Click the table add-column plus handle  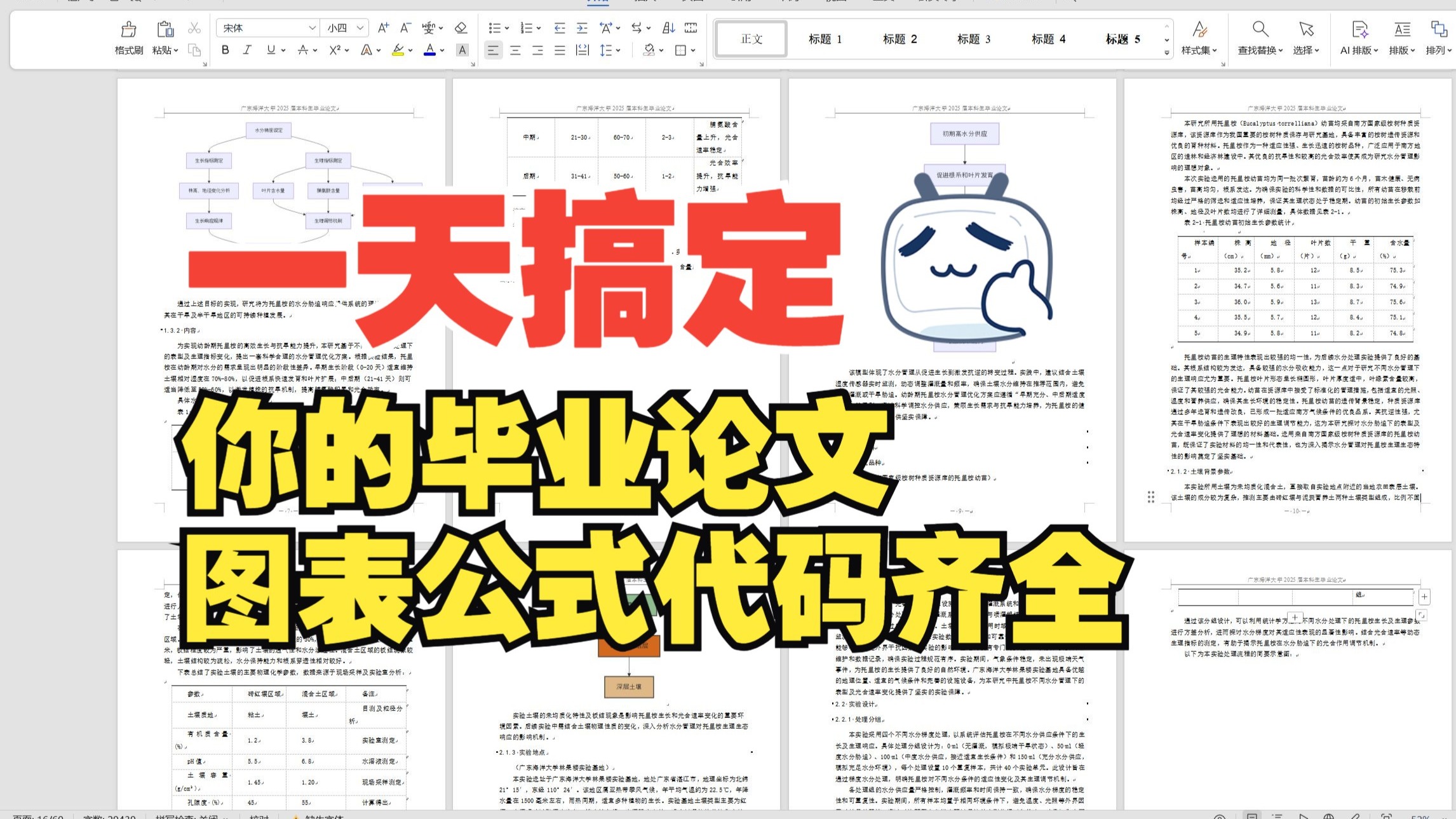click(x=1424, y=597)
